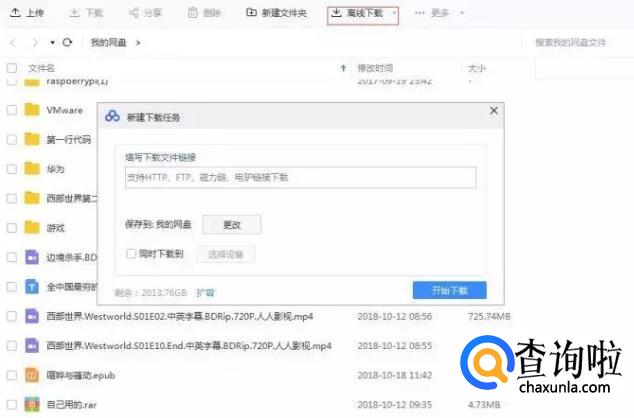Check the box for 边境杀手 video
634x418 pixels.
tap(12, 258)
